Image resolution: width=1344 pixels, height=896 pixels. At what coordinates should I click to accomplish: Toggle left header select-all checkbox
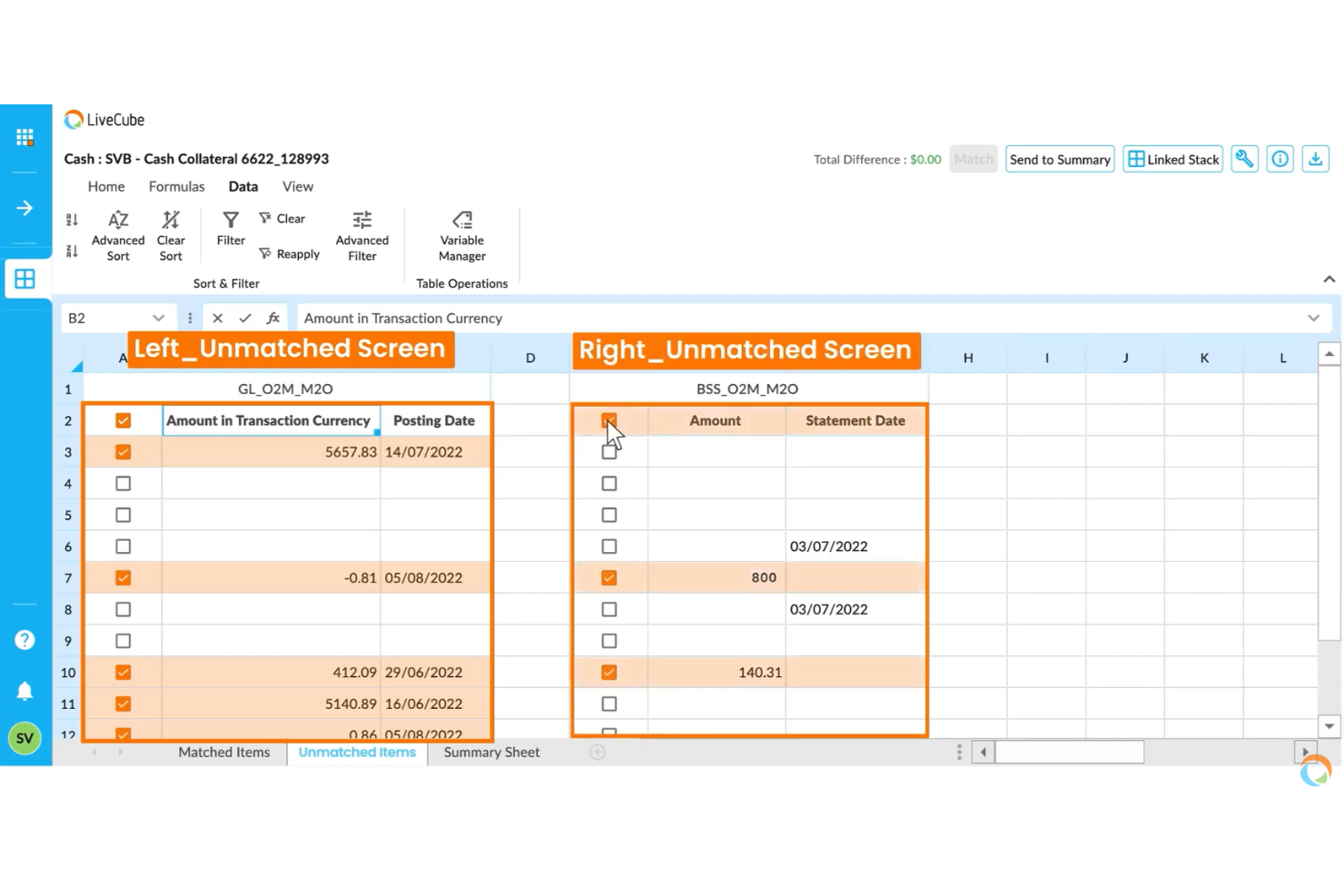pos(124,420)
